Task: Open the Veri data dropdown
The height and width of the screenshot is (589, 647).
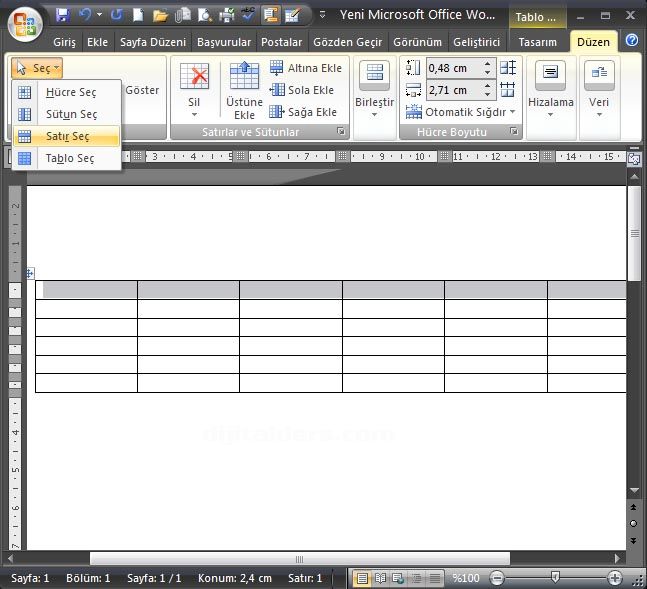Action: point(599,90)
